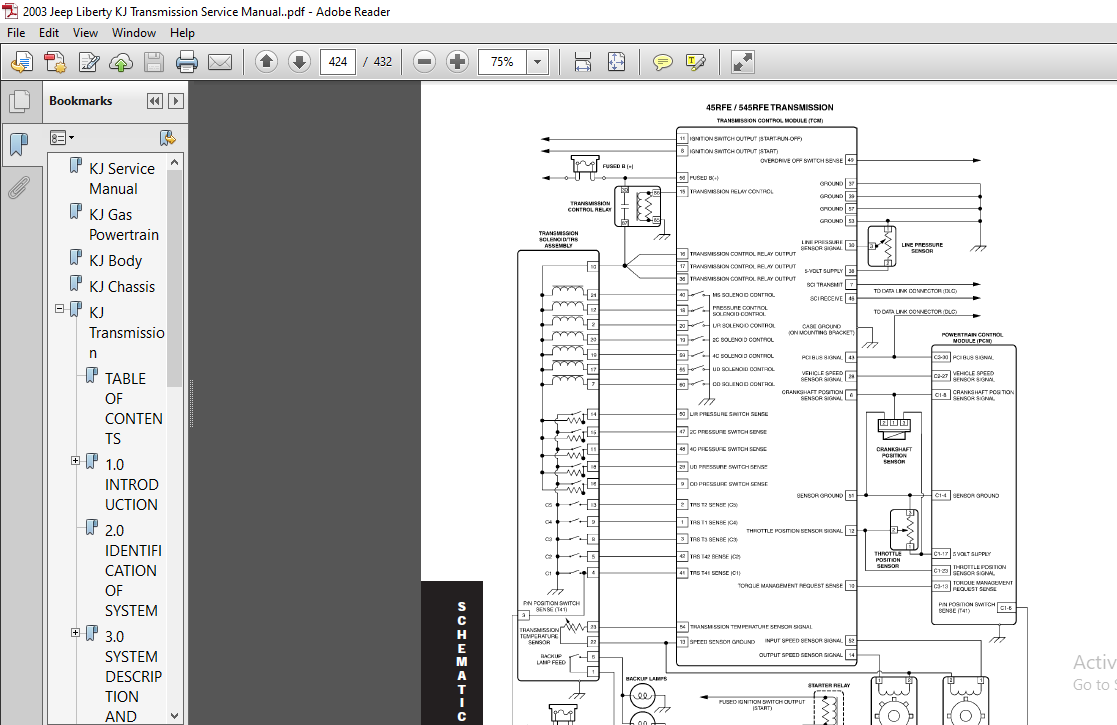Screen dimensions: 1117x725
Task: Open the TABLE OF CONTENTS bookmark
Action: [x=133, y=409]
